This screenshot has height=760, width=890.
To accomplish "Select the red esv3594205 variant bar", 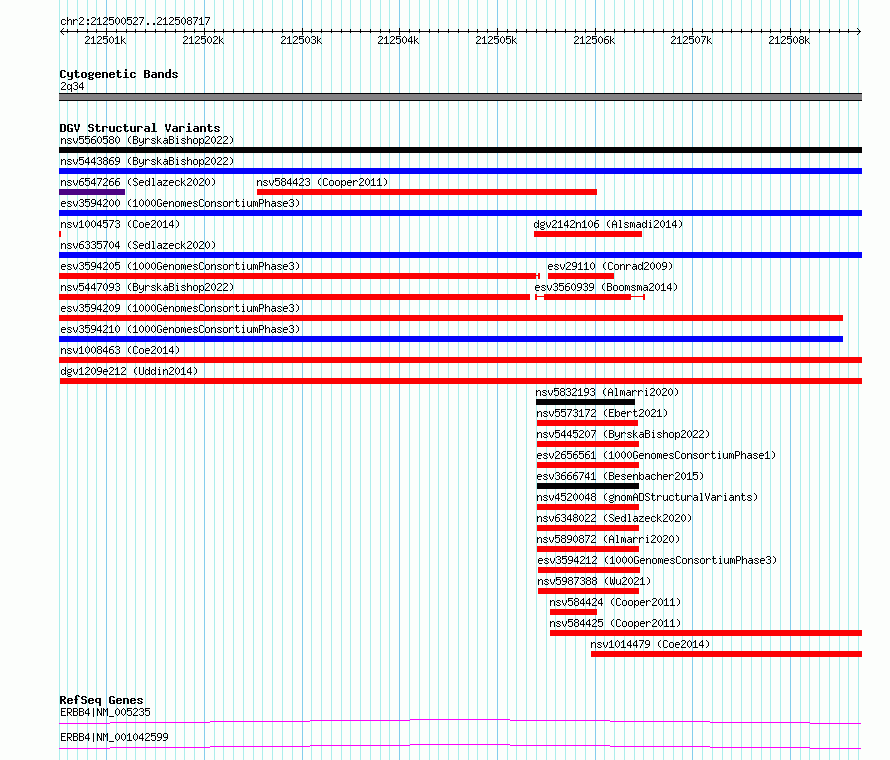I will pyautogui.click(x=299, y=276).
